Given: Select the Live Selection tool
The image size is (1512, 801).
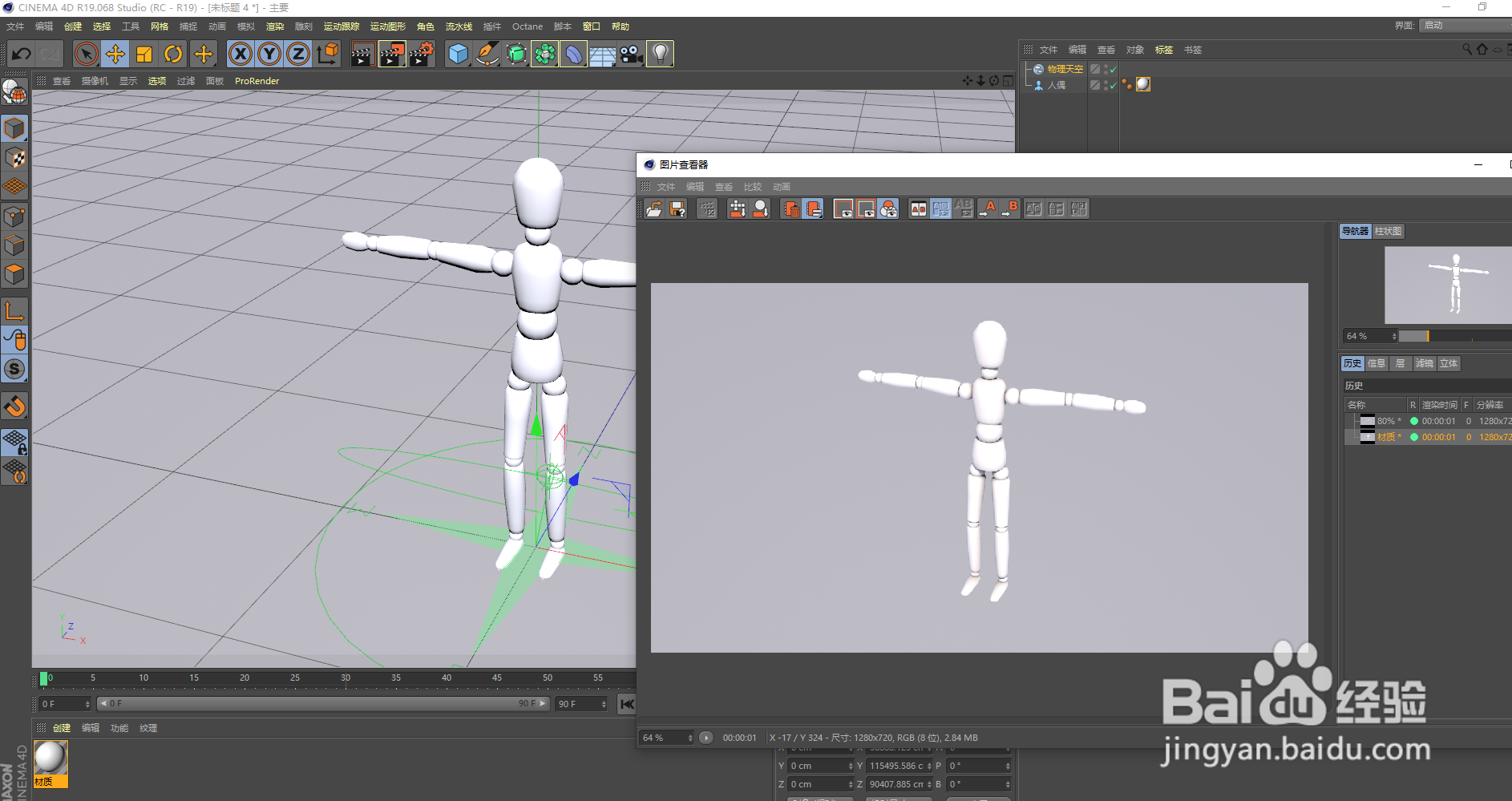Looking at the screenshot, I should (x=86, y=55).
